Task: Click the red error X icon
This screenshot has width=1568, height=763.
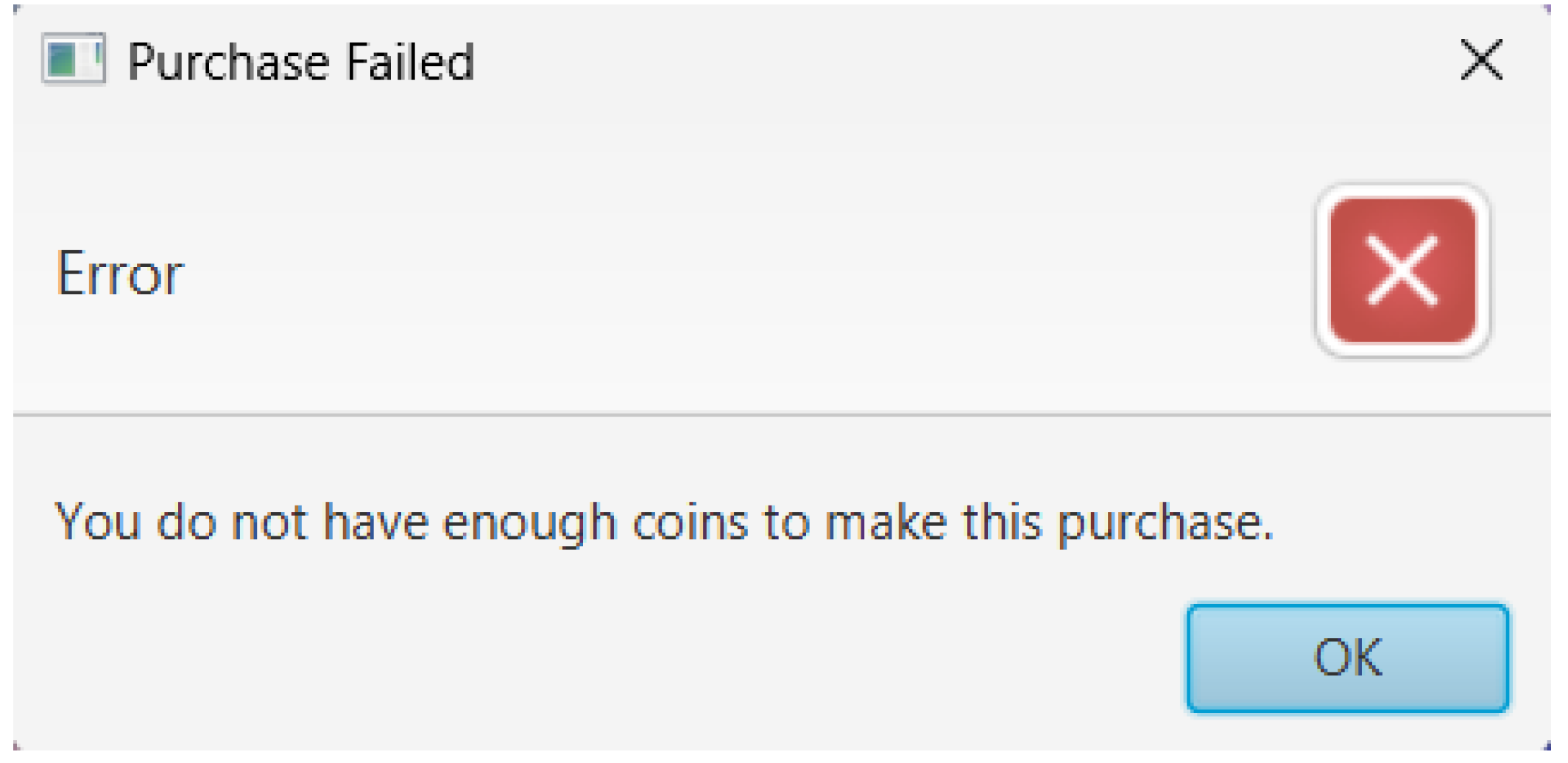Action: [x=1402, y=270]
